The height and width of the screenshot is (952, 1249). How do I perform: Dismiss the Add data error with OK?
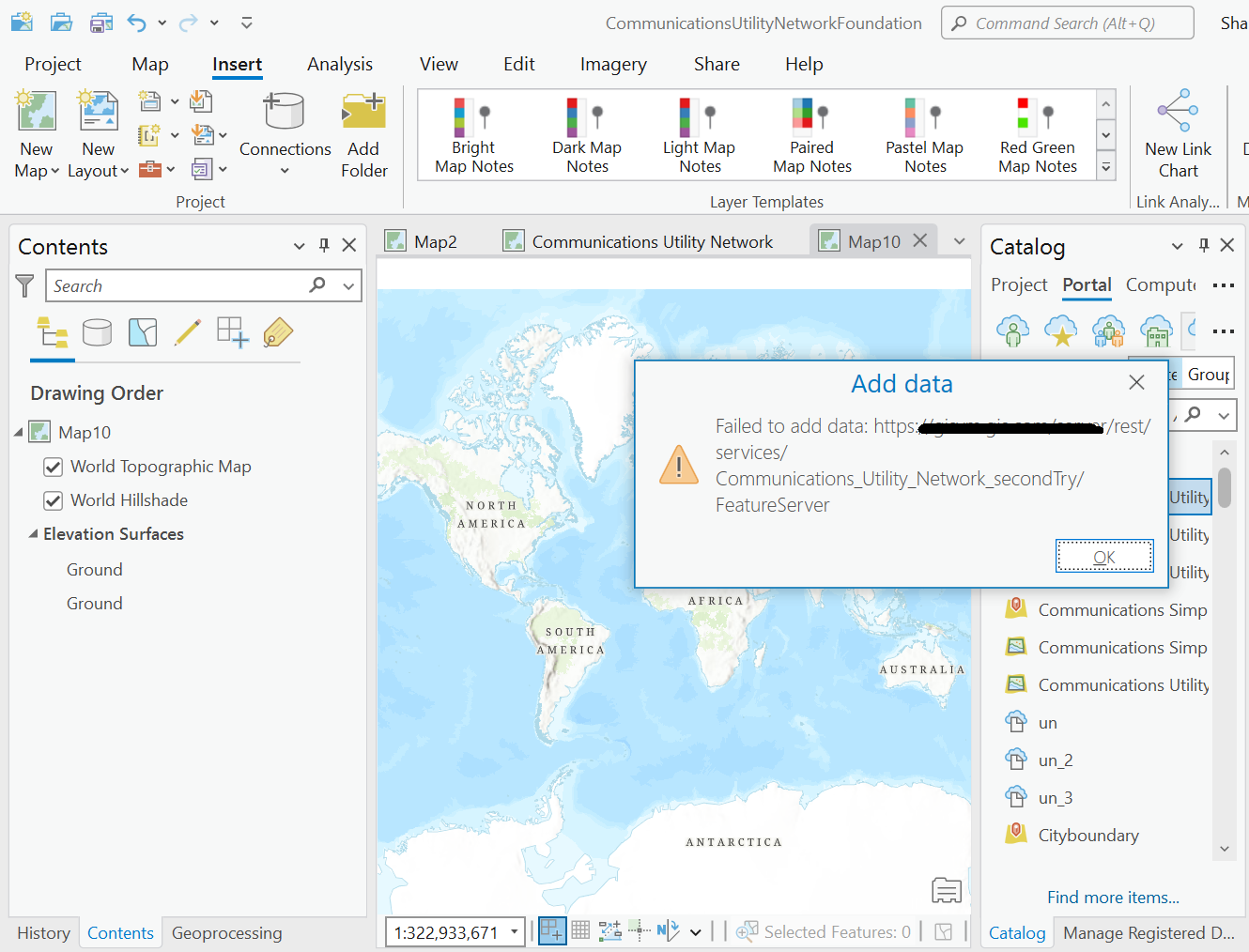point(1103,556)
